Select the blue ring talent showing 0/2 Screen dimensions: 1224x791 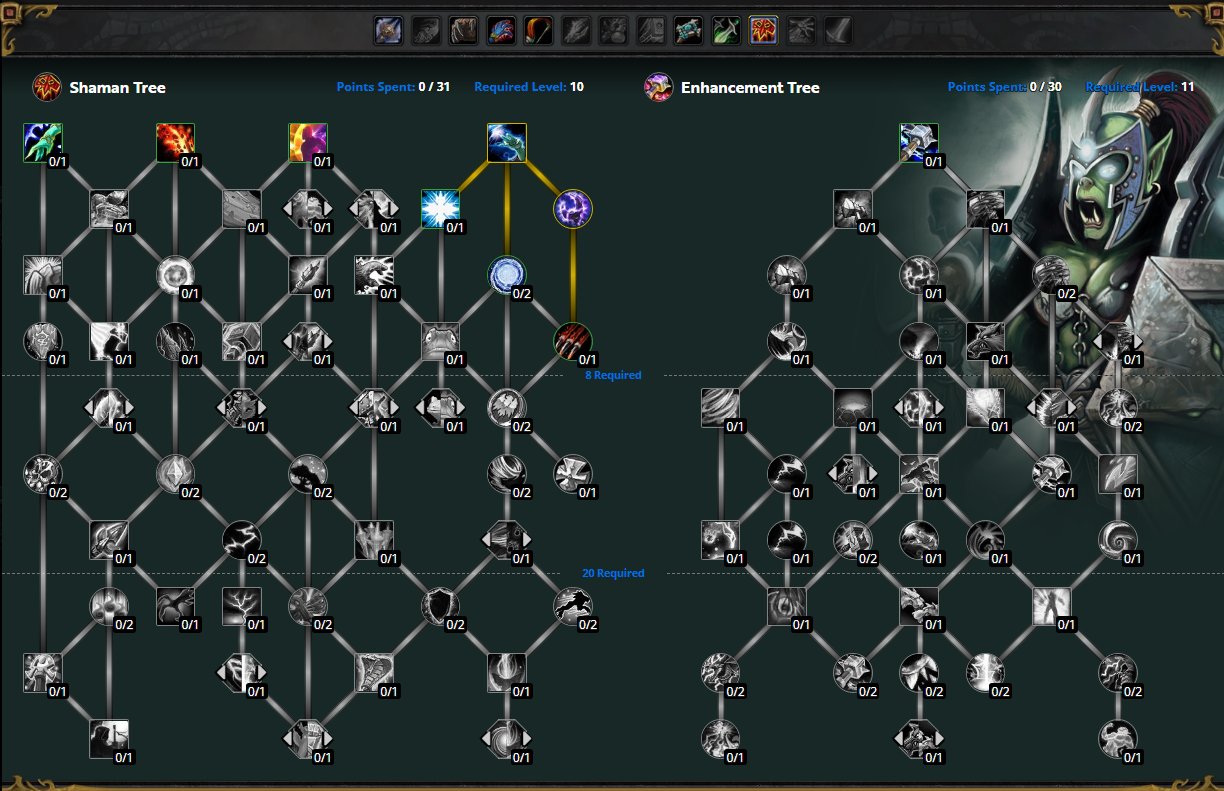pyautogui.click(x=507, y=275)
